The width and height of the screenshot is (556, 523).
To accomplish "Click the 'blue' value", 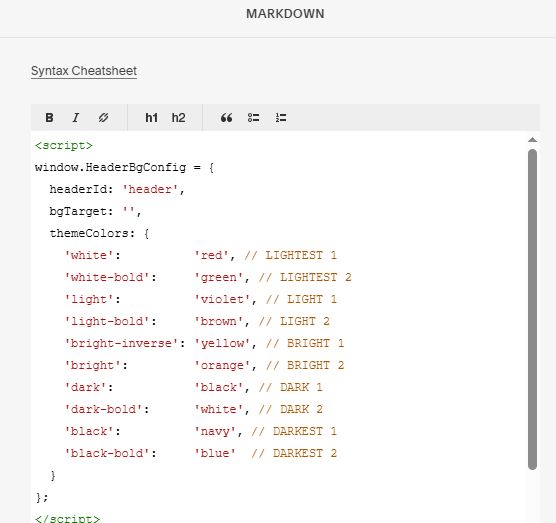I will [215, 453].
